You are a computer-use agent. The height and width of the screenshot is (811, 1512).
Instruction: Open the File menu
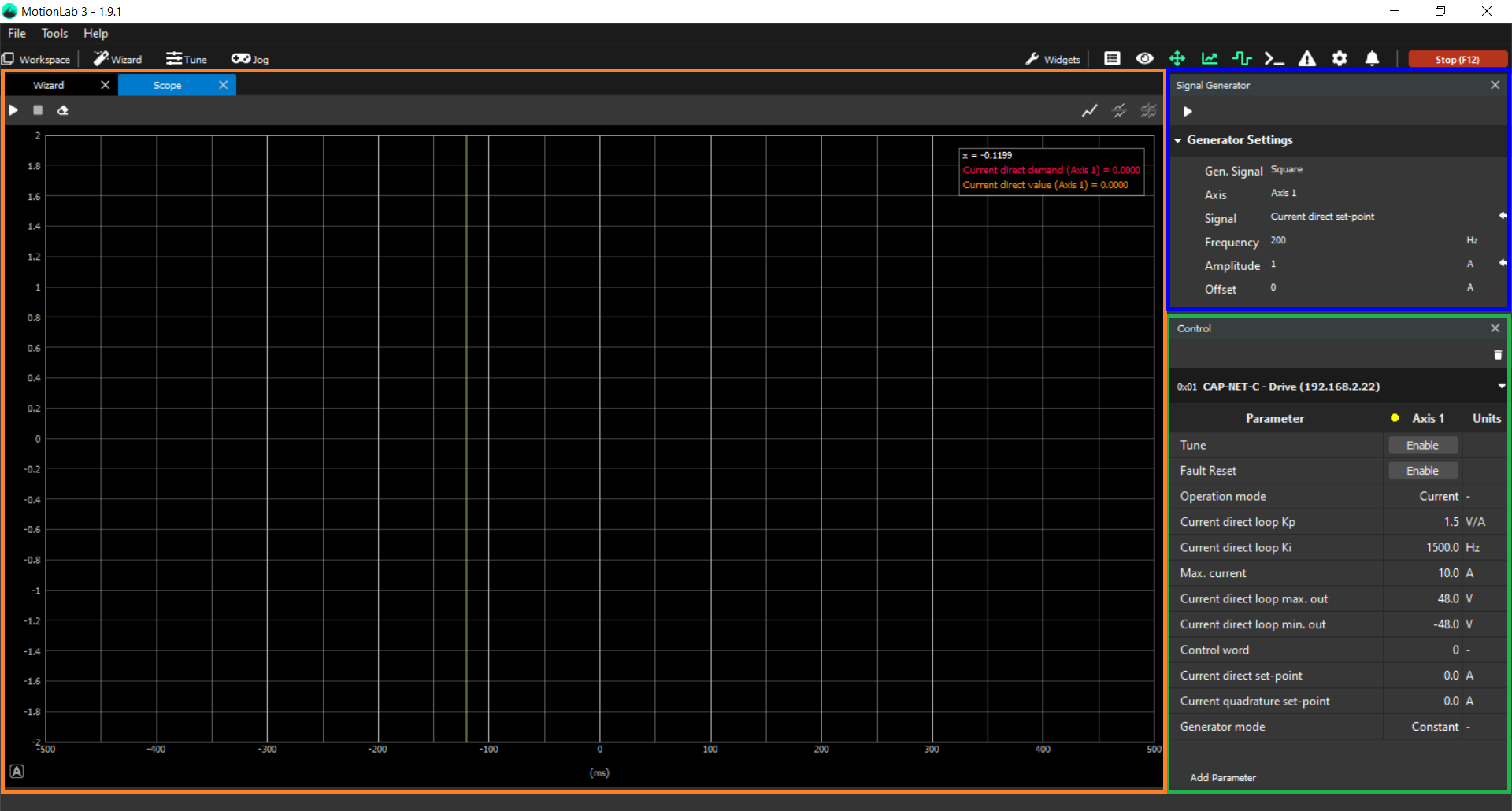pos(17,33)
